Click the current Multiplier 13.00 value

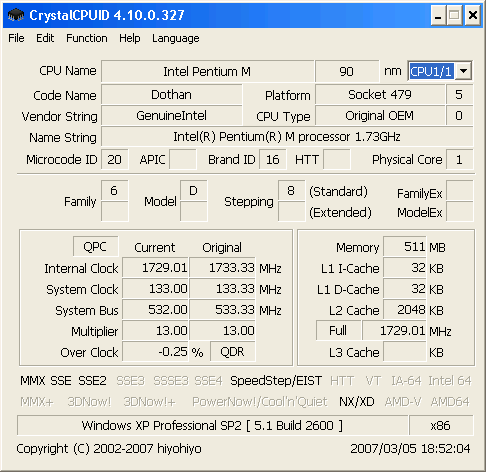click(156, 331)
